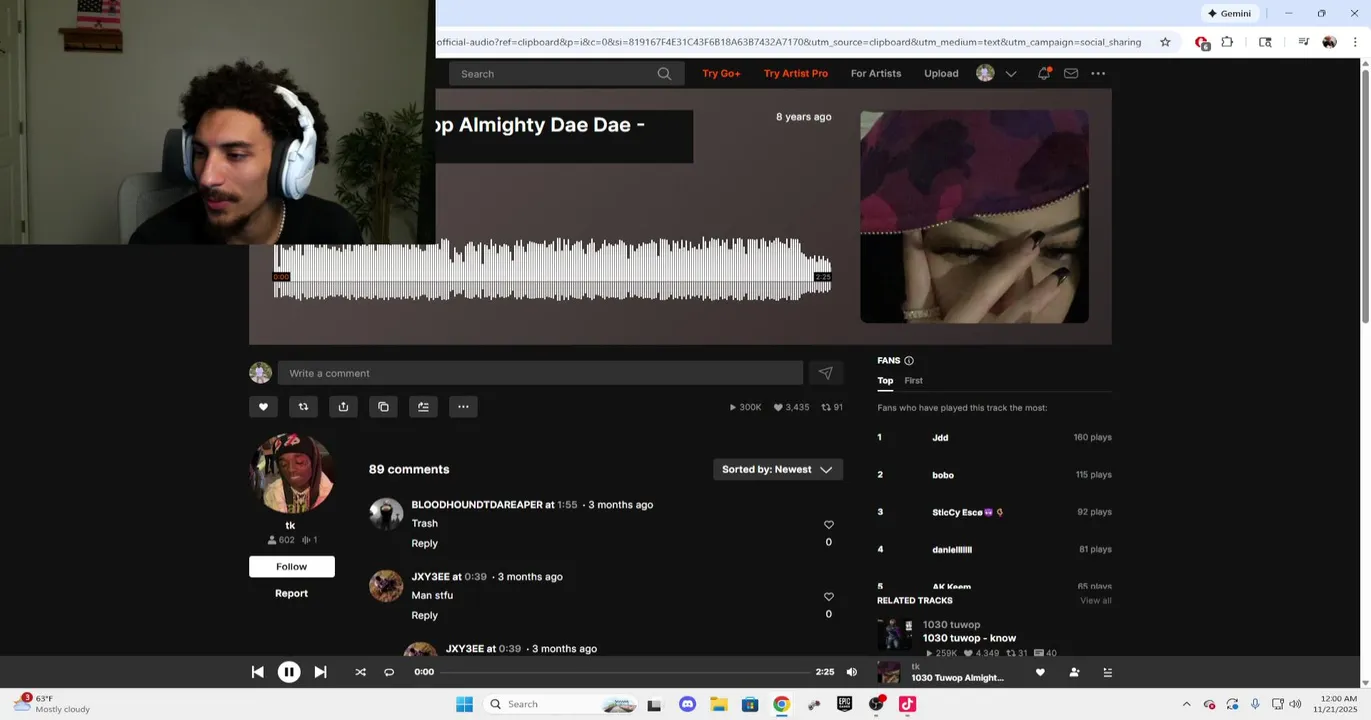
Task: Reply to the 'Man stfu' comment
Action: 424,615
